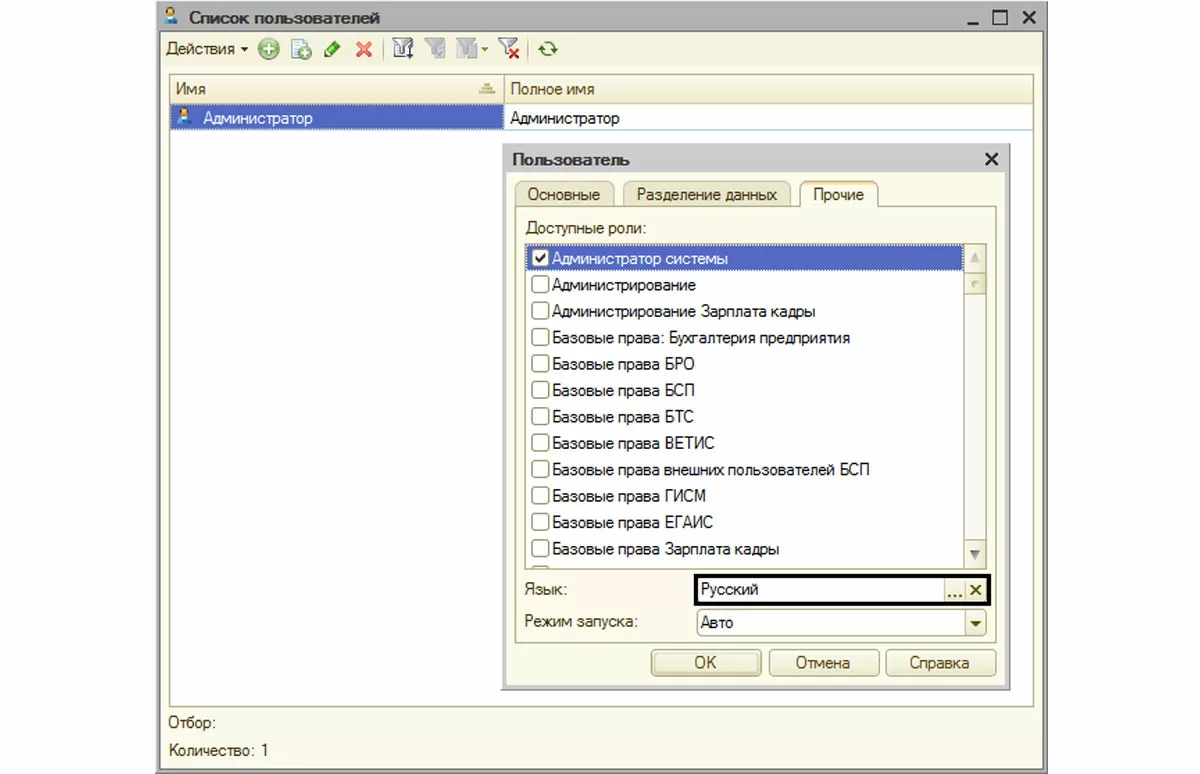1200x774 pixels.
Task: Switch to the Разделение данных tab
Action: [707, 195]
